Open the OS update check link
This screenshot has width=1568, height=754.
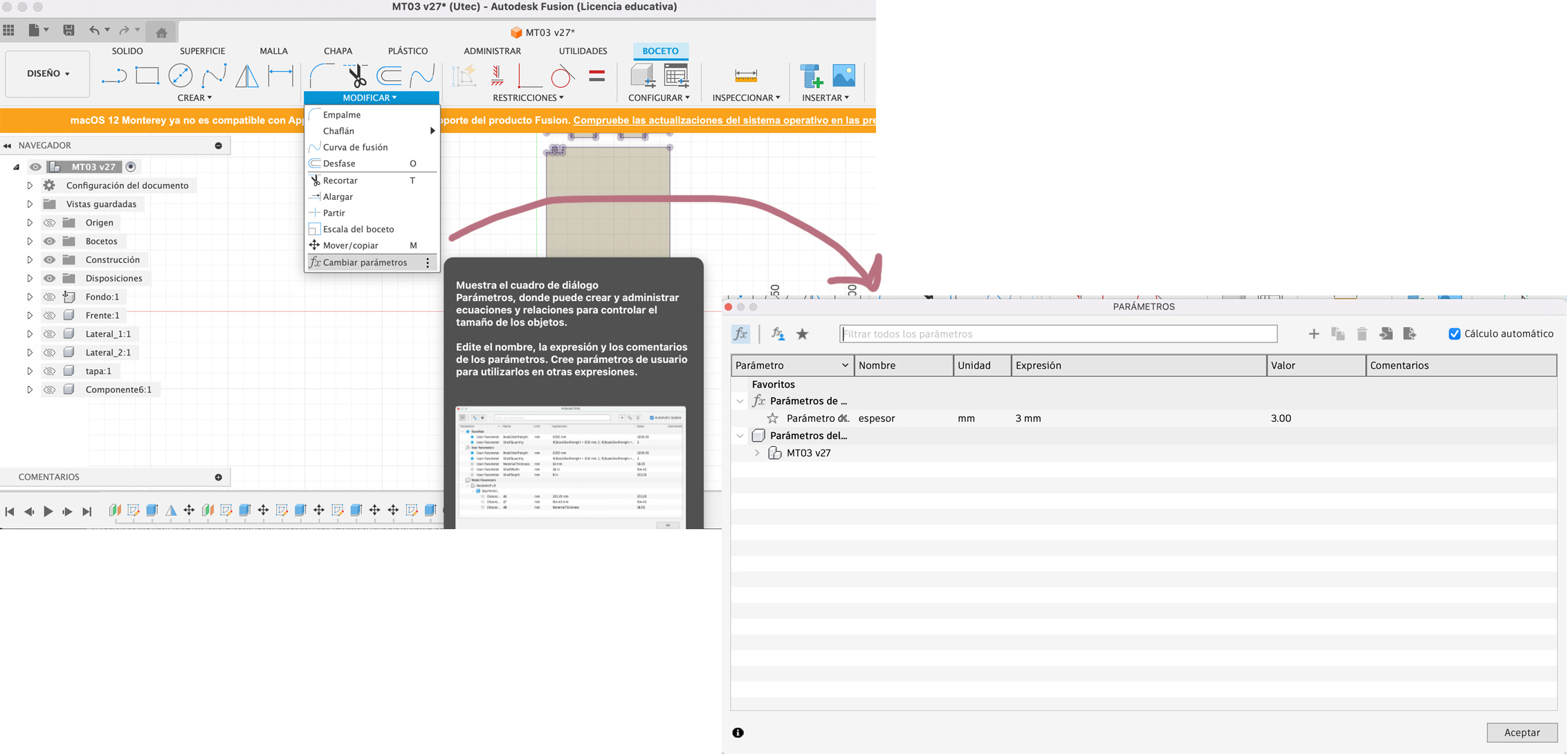pos(724,120)
